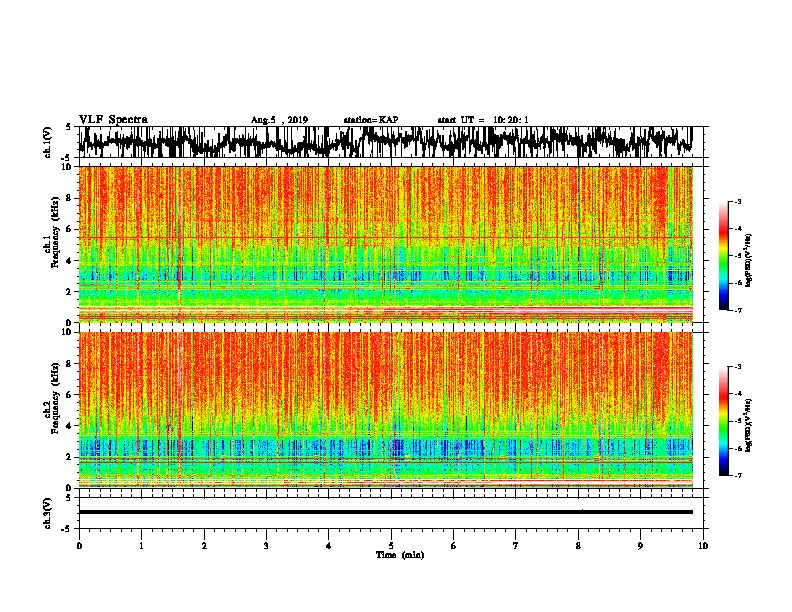This screenshot has height=612, width=792.
Task: Click the "6" kHz tick on ch.1 frequency axis
Action: point(69,229)
